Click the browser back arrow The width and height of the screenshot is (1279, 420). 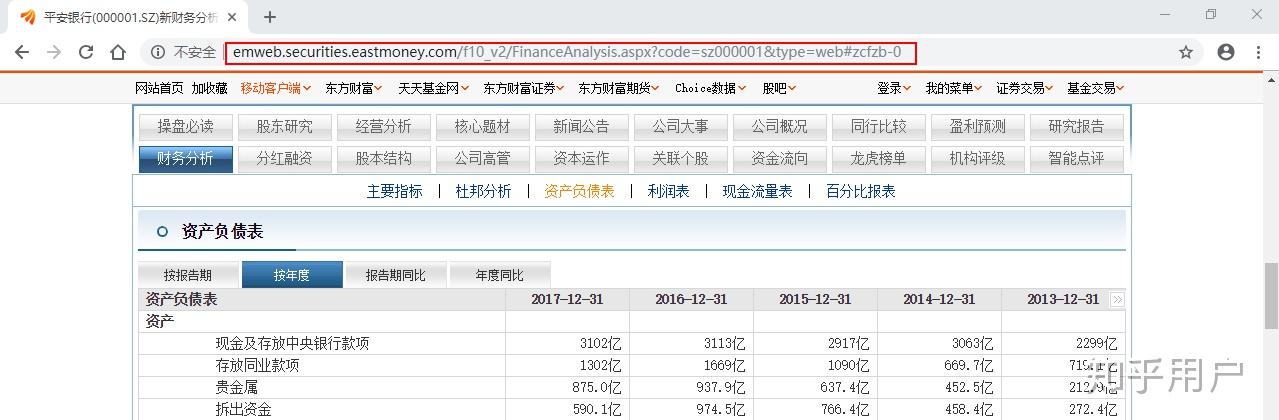tap(22, 52)
